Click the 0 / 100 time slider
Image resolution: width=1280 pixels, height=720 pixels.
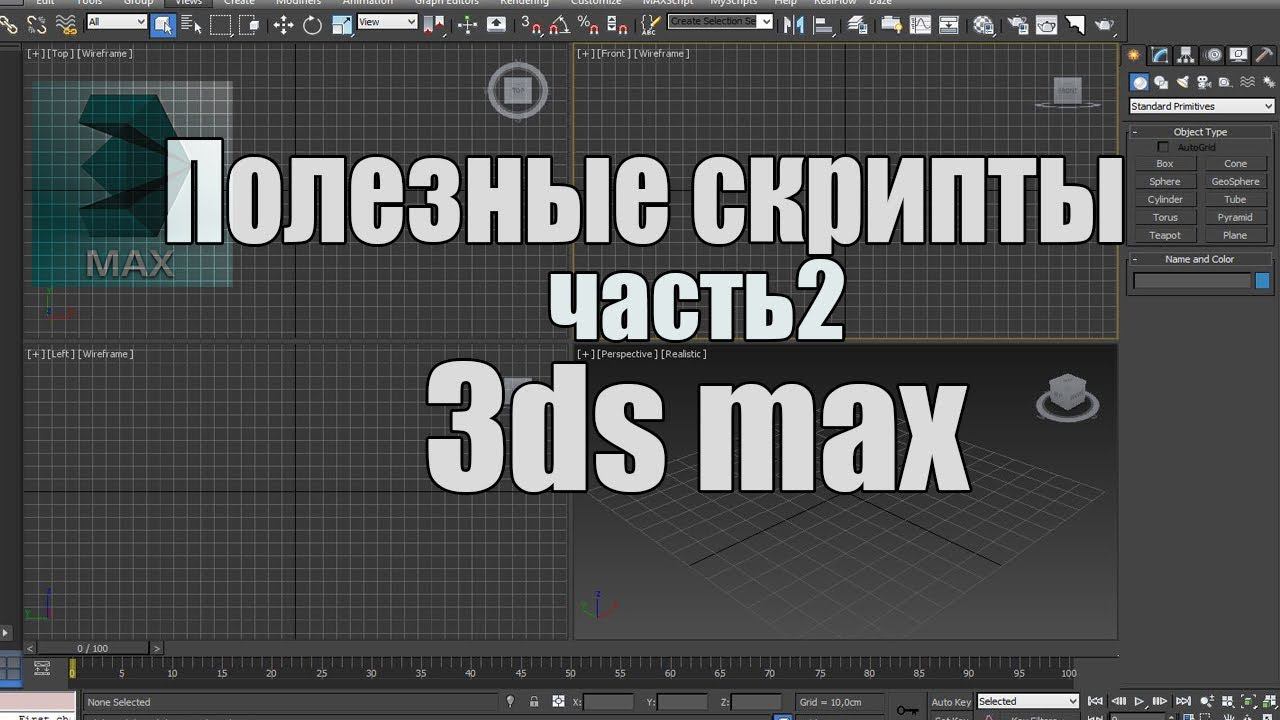click(92, 648)
